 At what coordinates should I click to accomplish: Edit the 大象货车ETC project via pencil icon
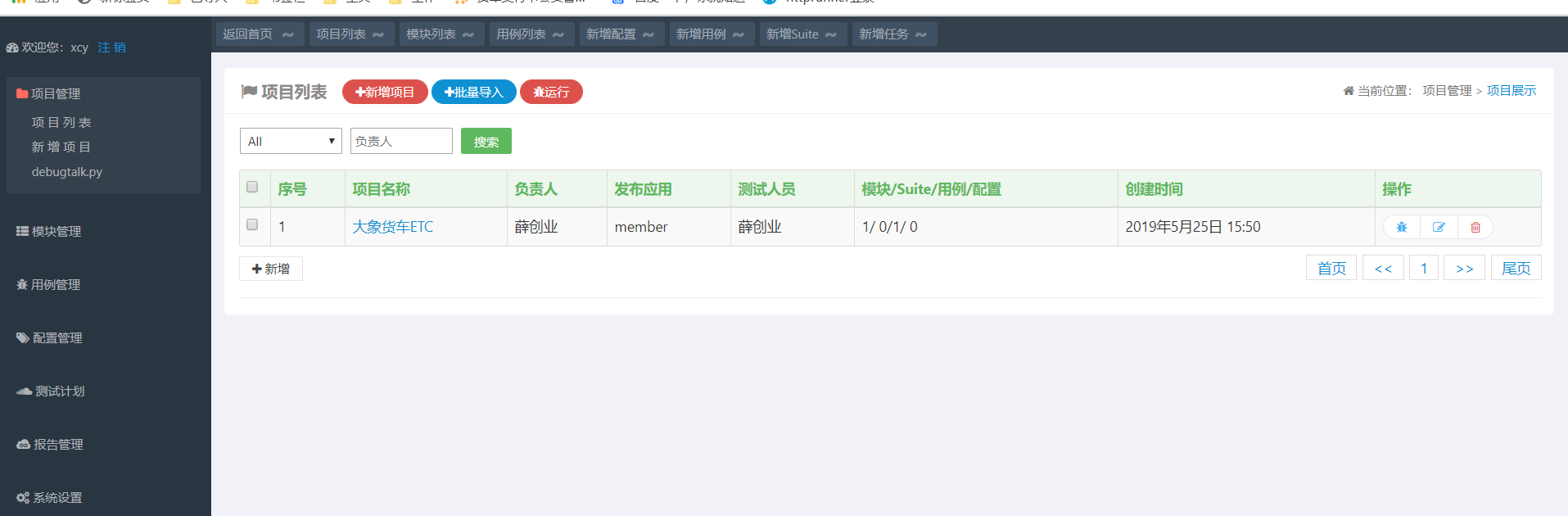click(1439, 227)
